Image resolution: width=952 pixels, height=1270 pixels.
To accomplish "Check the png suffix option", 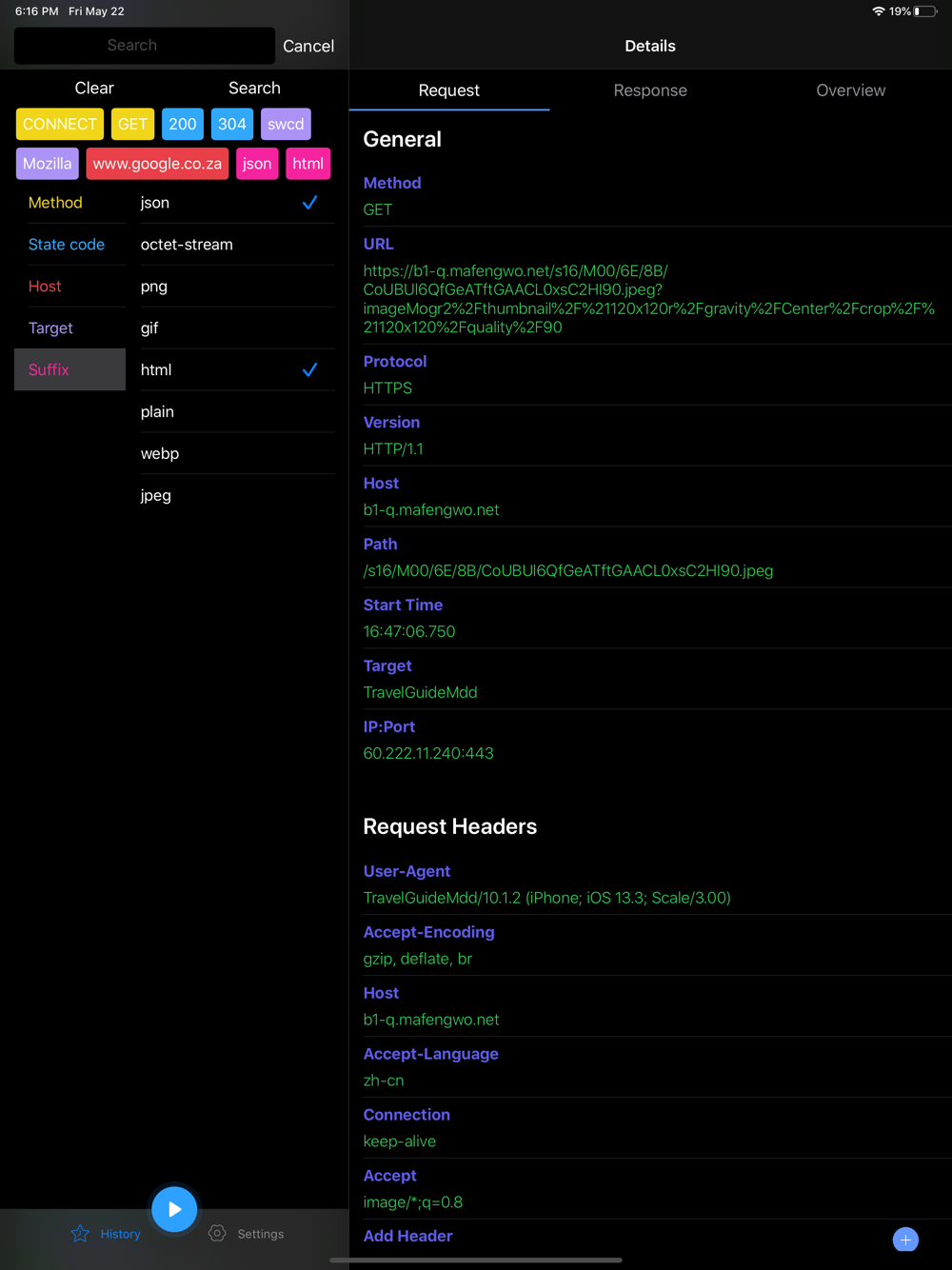I will pos(236,287).
